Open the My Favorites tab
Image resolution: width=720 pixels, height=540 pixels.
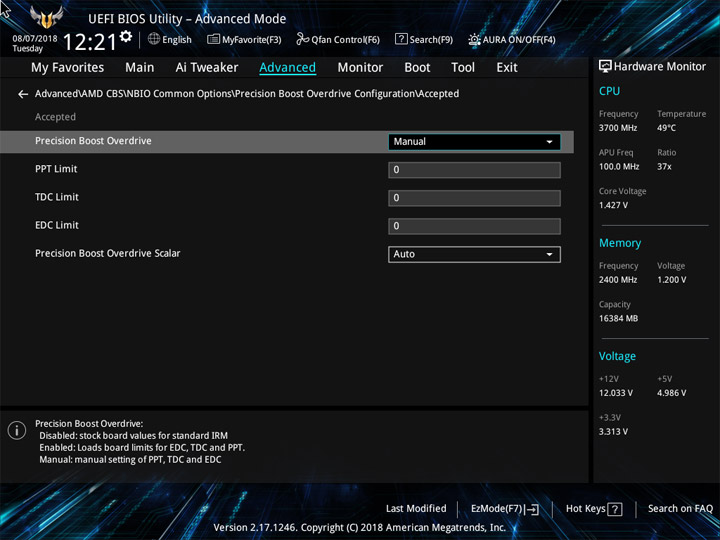(x=68, y=68)
